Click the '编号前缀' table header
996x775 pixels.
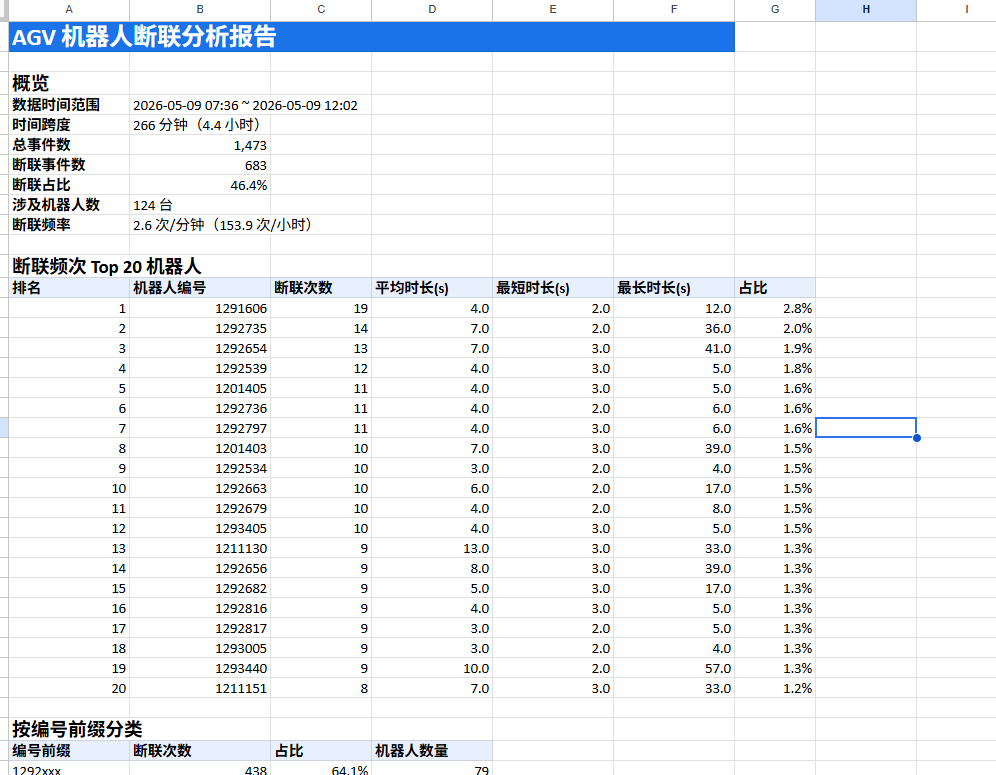pos(69,750)
